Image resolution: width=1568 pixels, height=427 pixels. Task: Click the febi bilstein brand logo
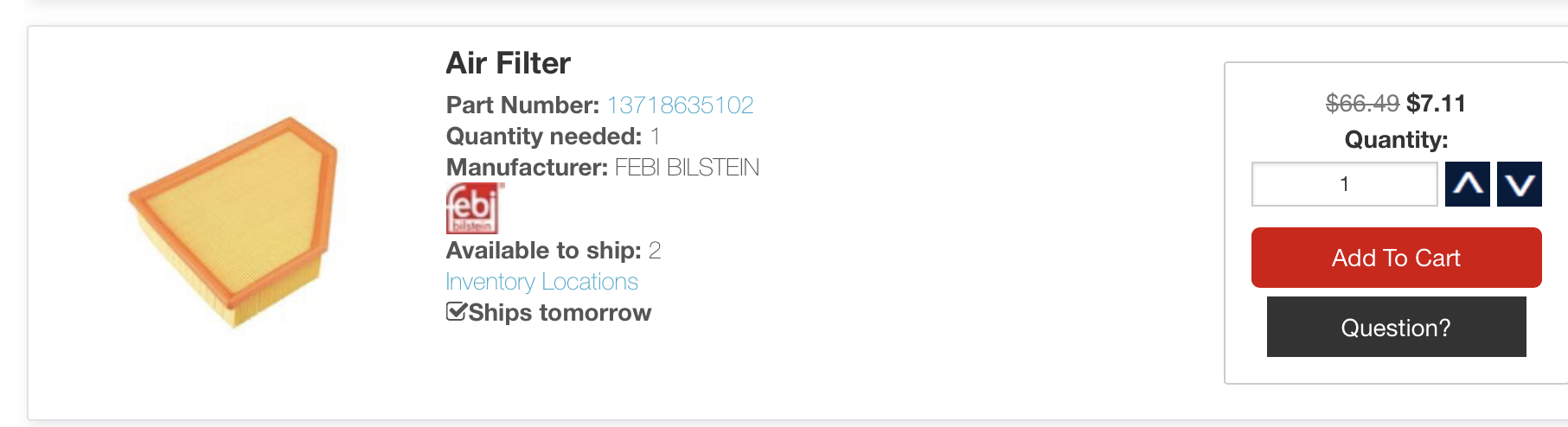coord(472,208)
